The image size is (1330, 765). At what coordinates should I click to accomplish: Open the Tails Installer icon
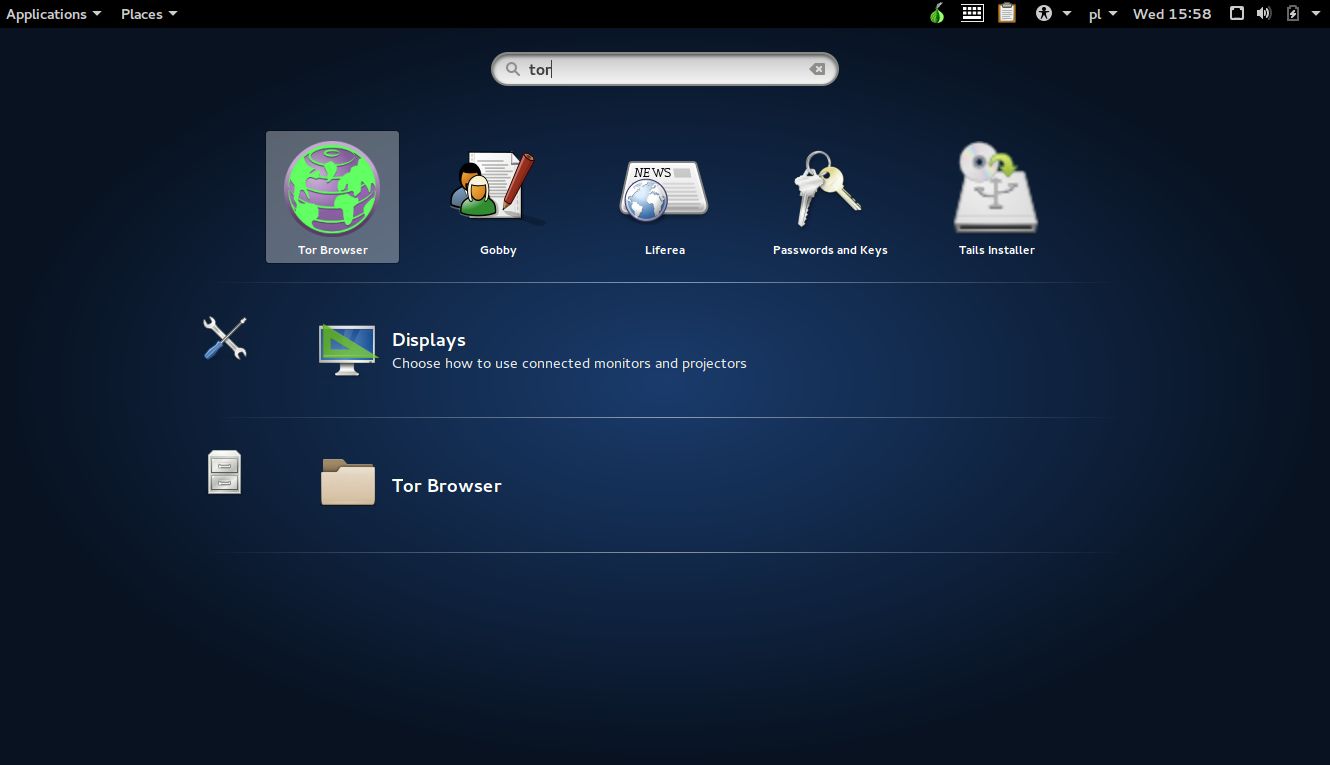point(996,187)
